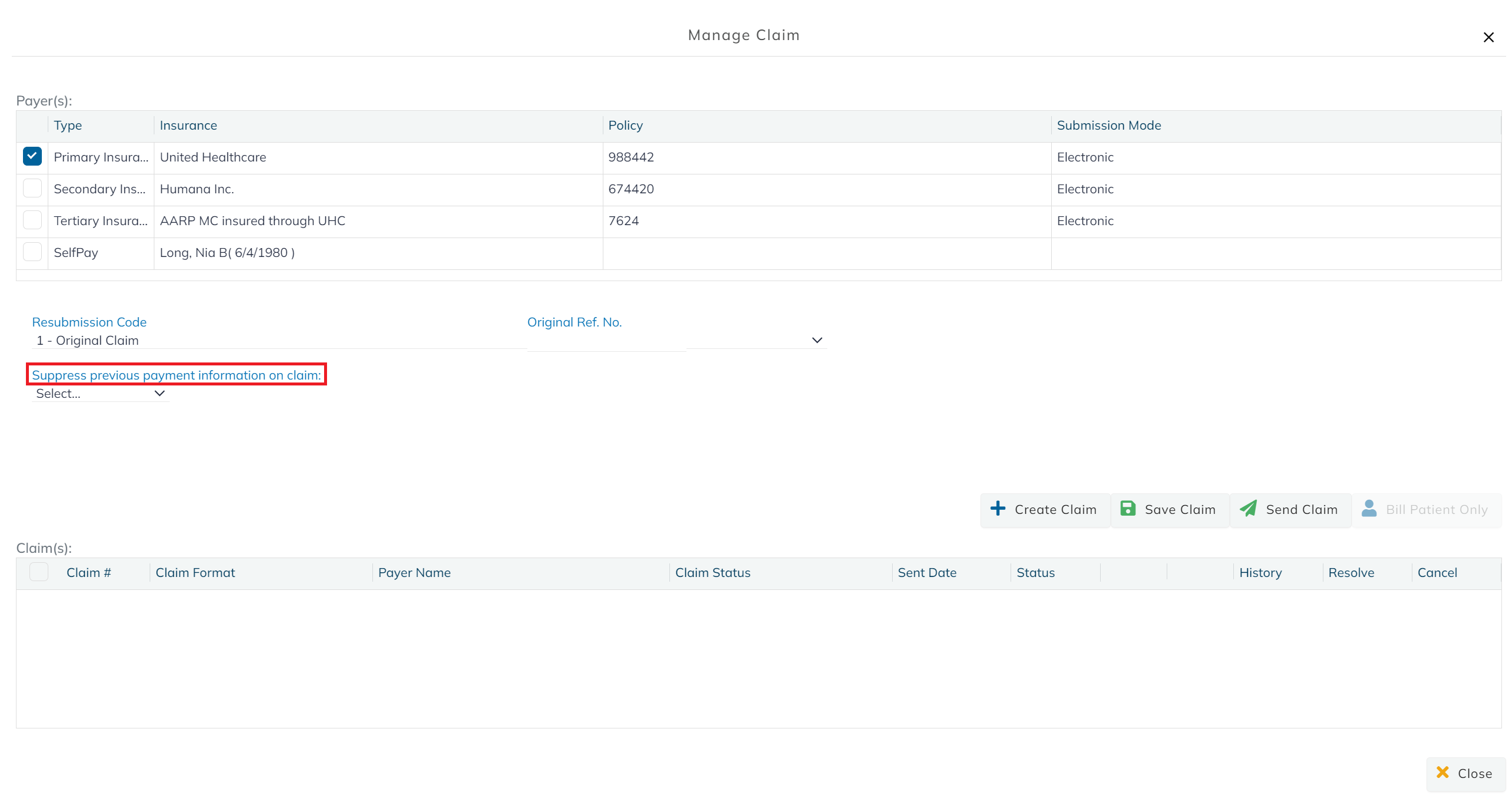Viewport: 1512px width, 798px height.
Task: Uncheck the Primary Insurance payer row
Action: click(32, 156)
